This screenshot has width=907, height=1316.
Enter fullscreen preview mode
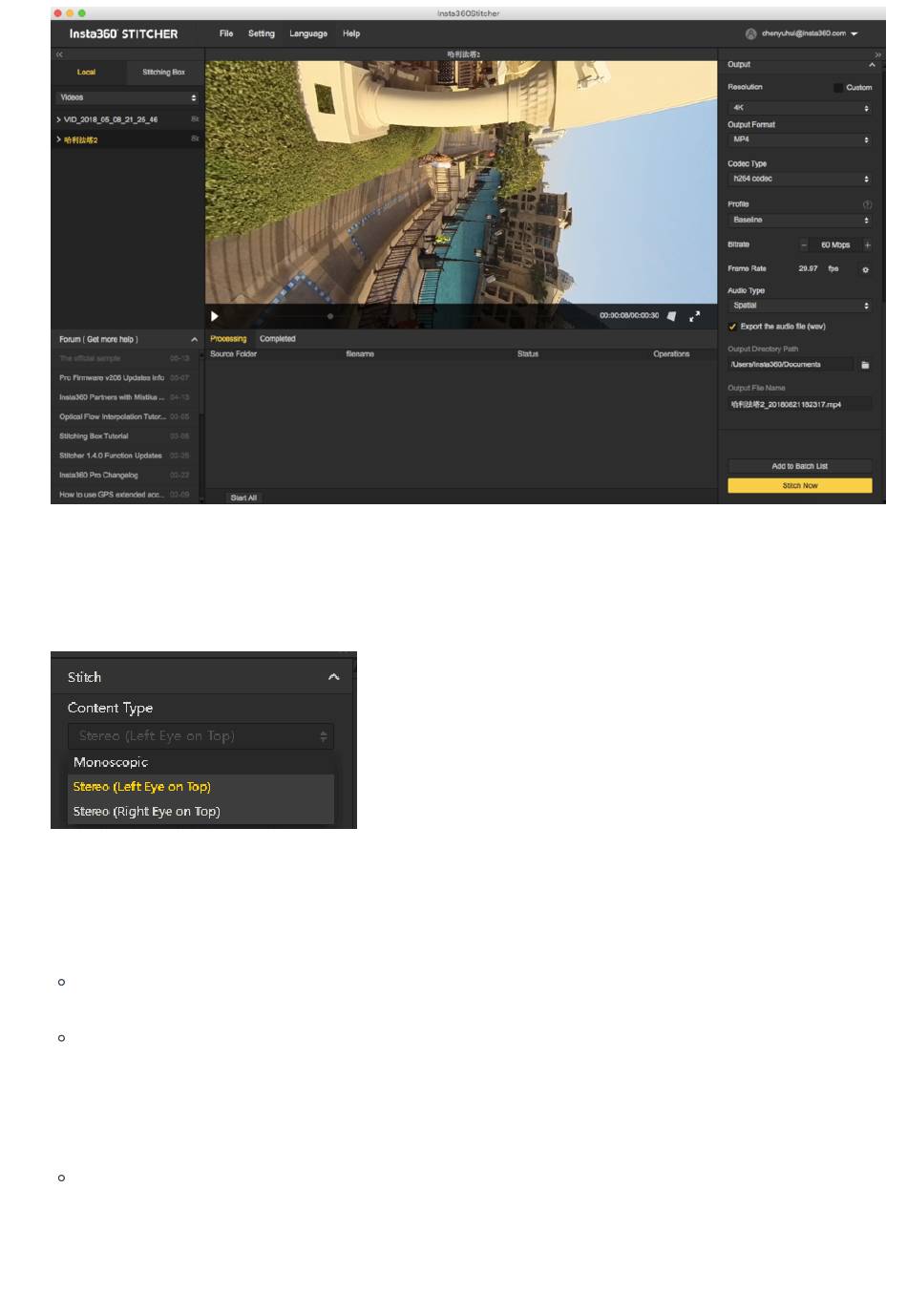tap(694, 316)
